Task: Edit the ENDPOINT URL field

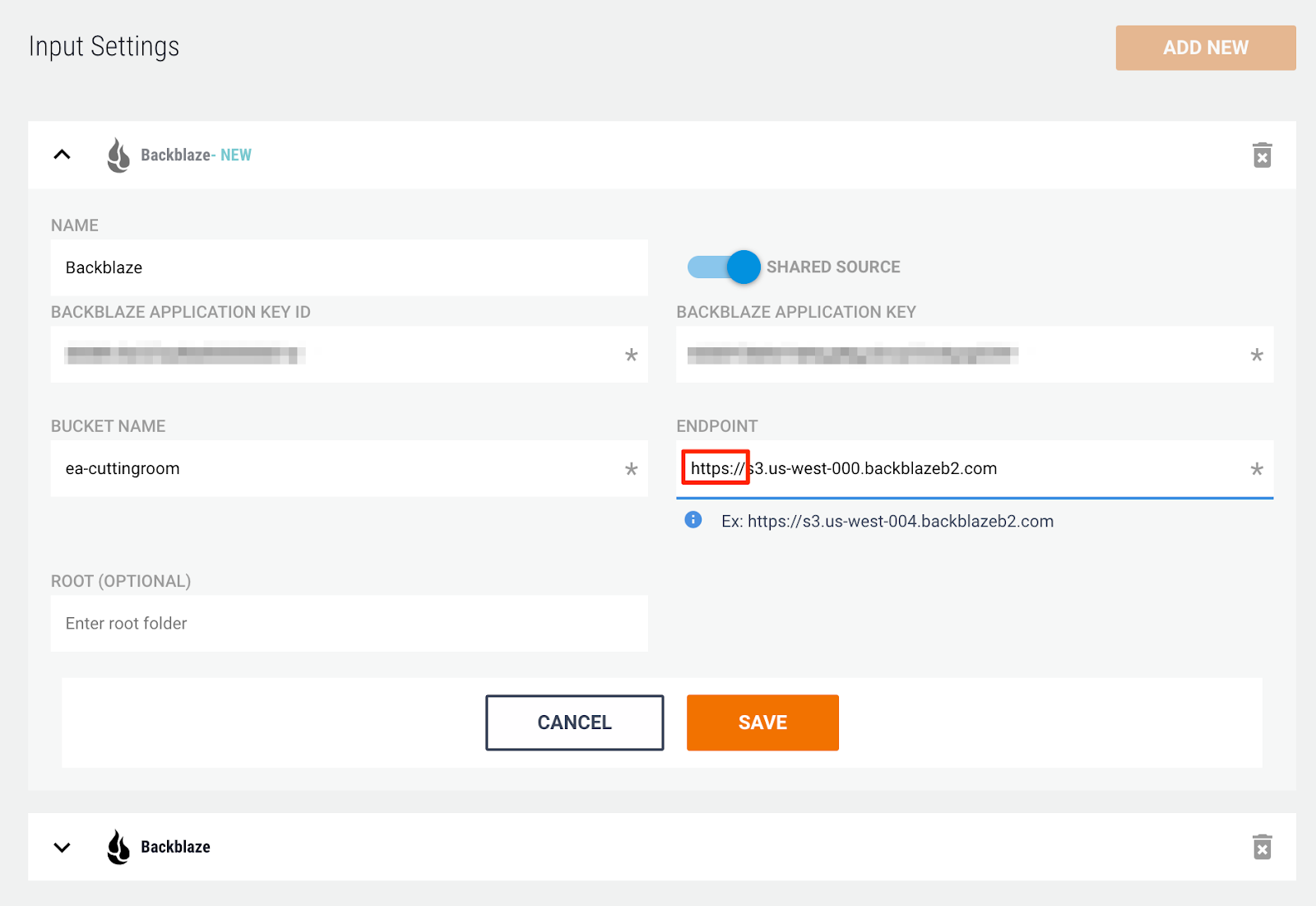Action: point(975,468)
